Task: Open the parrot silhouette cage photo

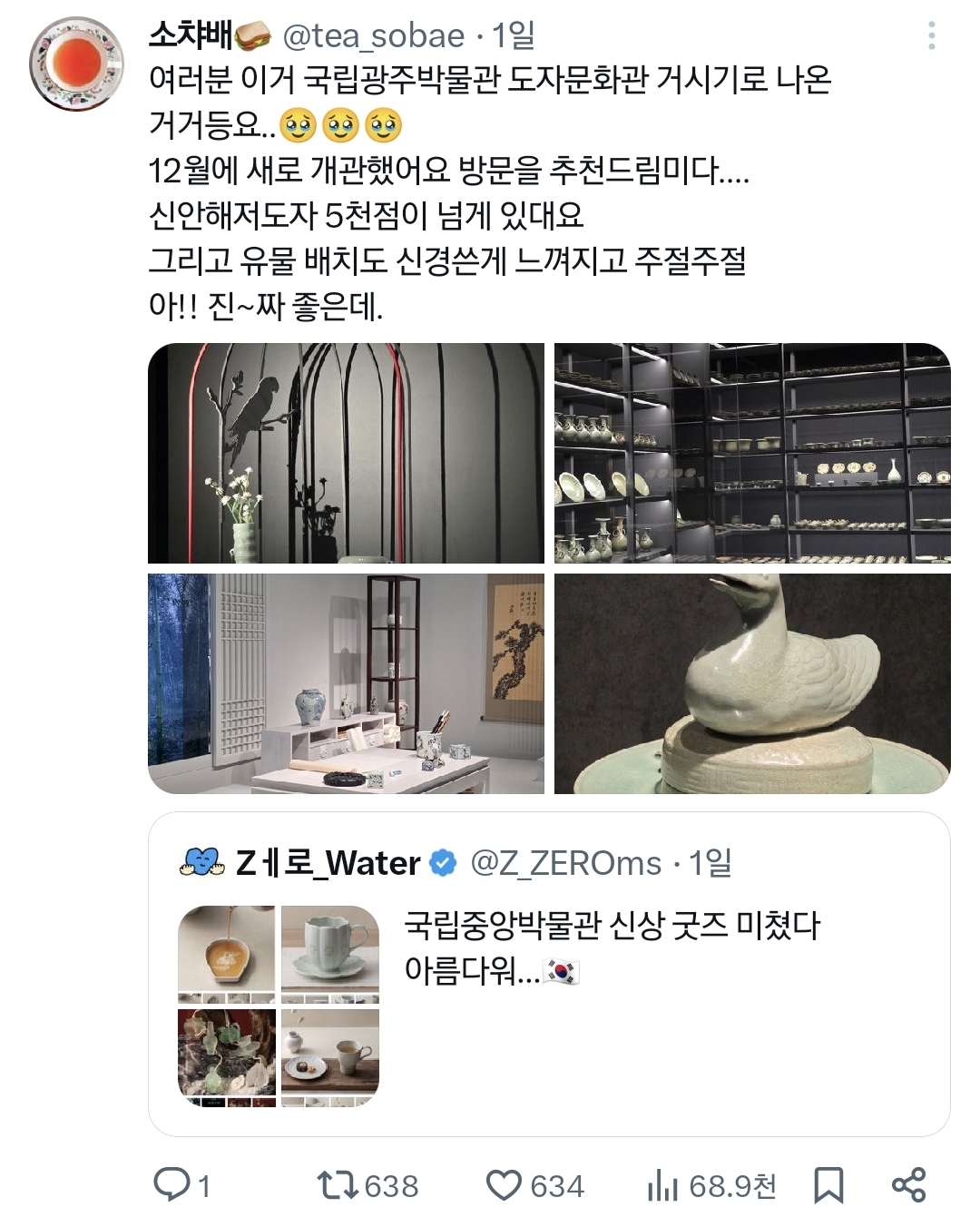Action: pyautogui.click(x=346, y=453)
